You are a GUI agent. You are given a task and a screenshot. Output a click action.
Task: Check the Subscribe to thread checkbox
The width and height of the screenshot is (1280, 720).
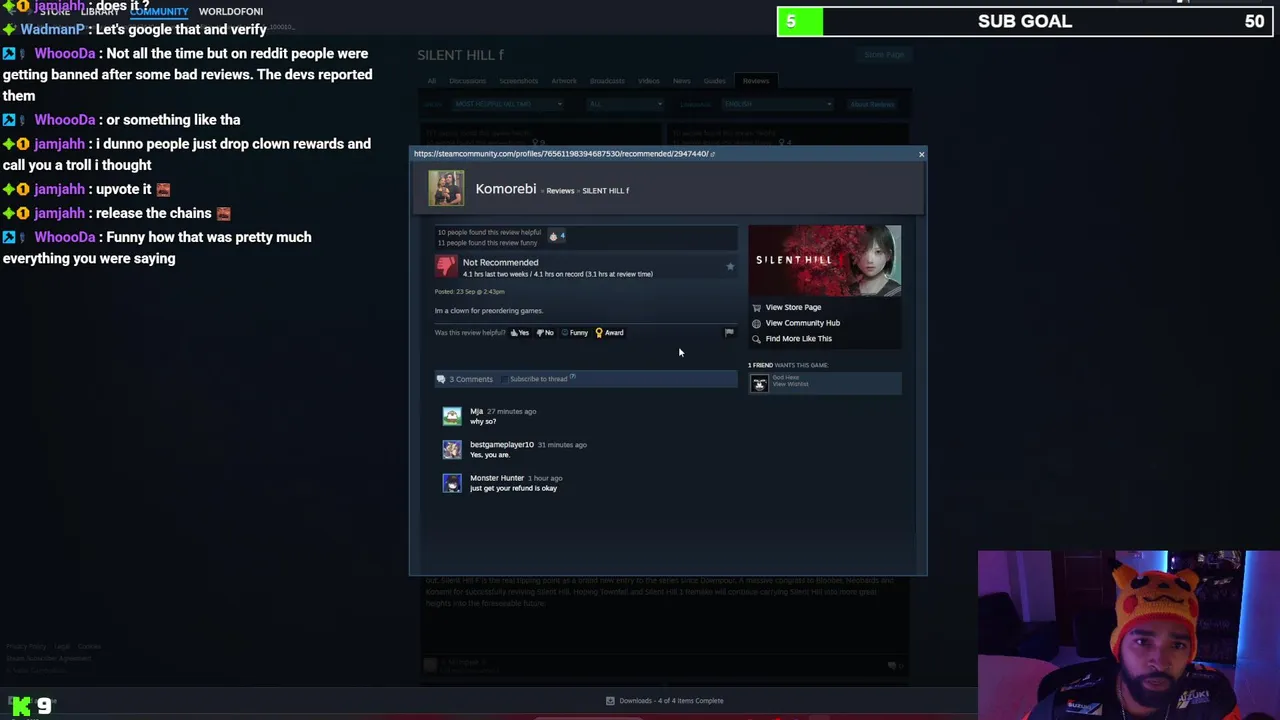pyautogui.click(x=504, y=379)
